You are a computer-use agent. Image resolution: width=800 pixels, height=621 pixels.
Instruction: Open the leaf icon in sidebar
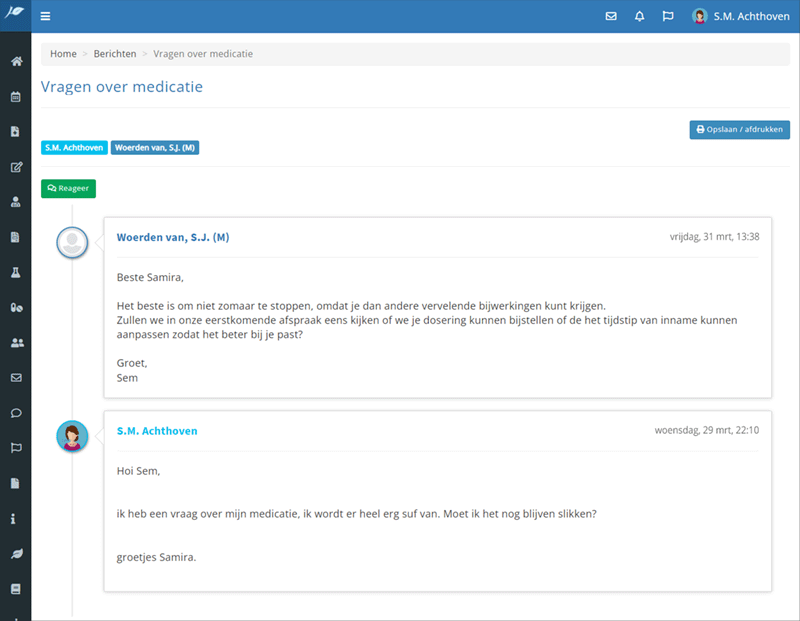16,553
